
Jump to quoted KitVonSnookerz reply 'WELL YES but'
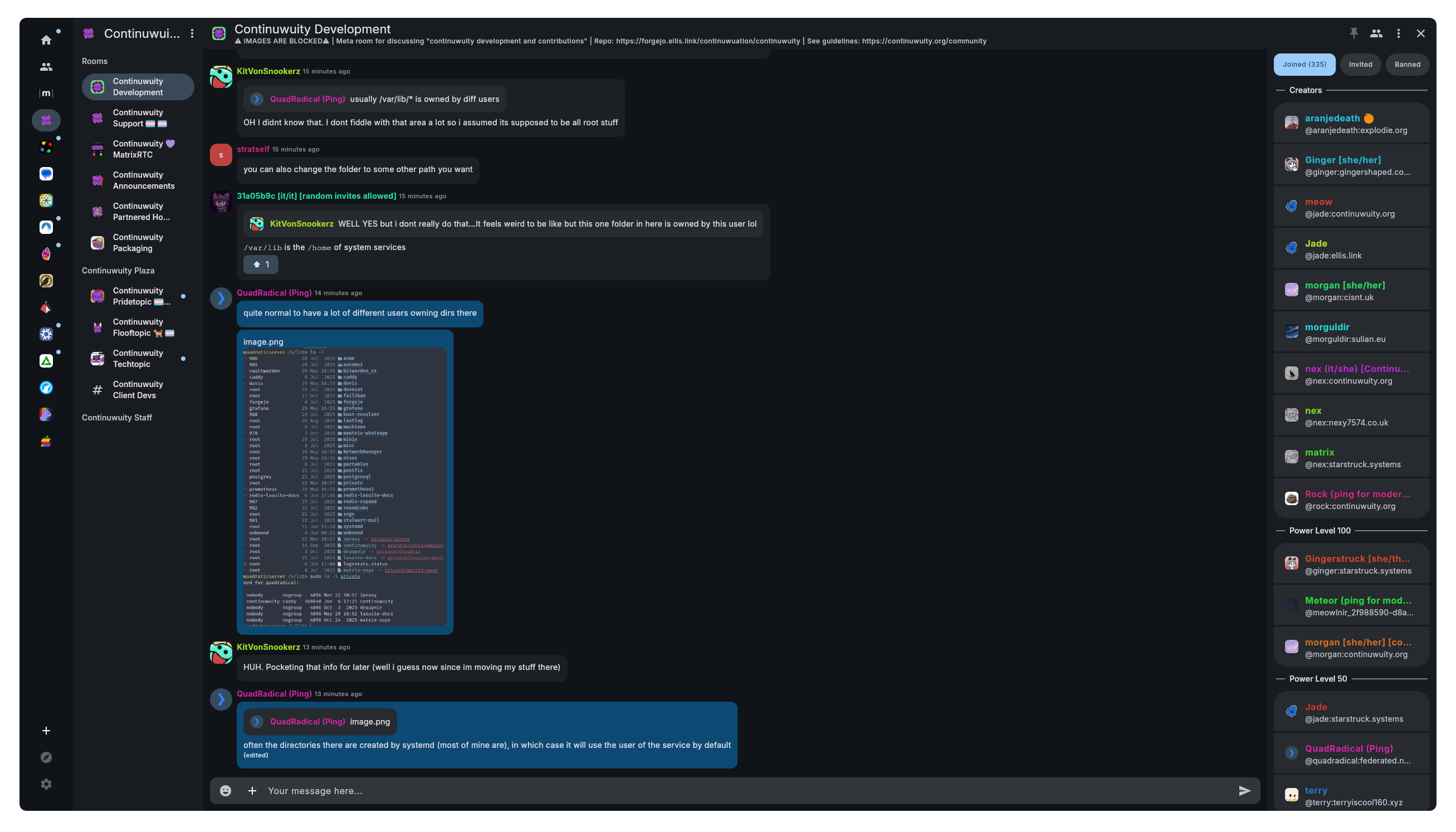504,224
